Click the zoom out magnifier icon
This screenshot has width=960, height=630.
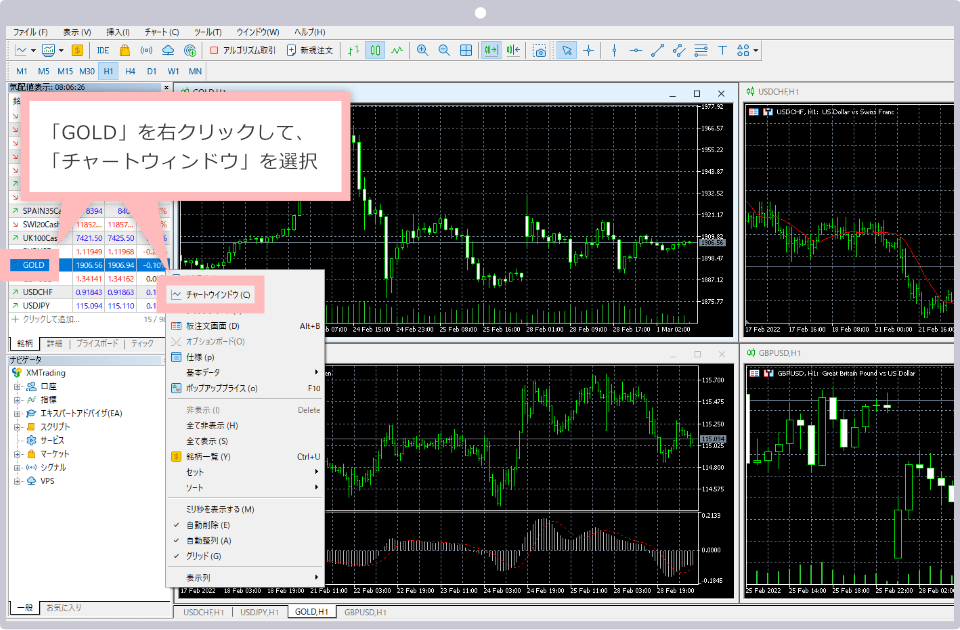click(444, 50)
